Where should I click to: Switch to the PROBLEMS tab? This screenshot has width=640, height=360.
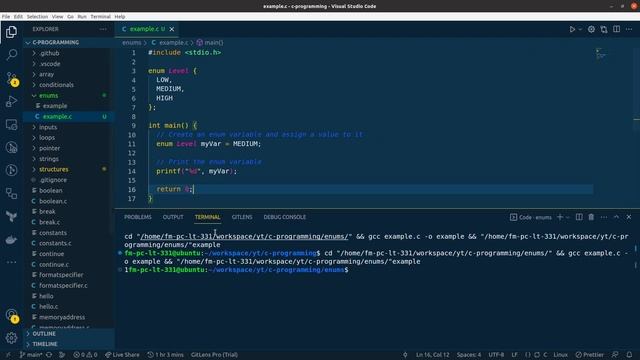coord(138,217)
